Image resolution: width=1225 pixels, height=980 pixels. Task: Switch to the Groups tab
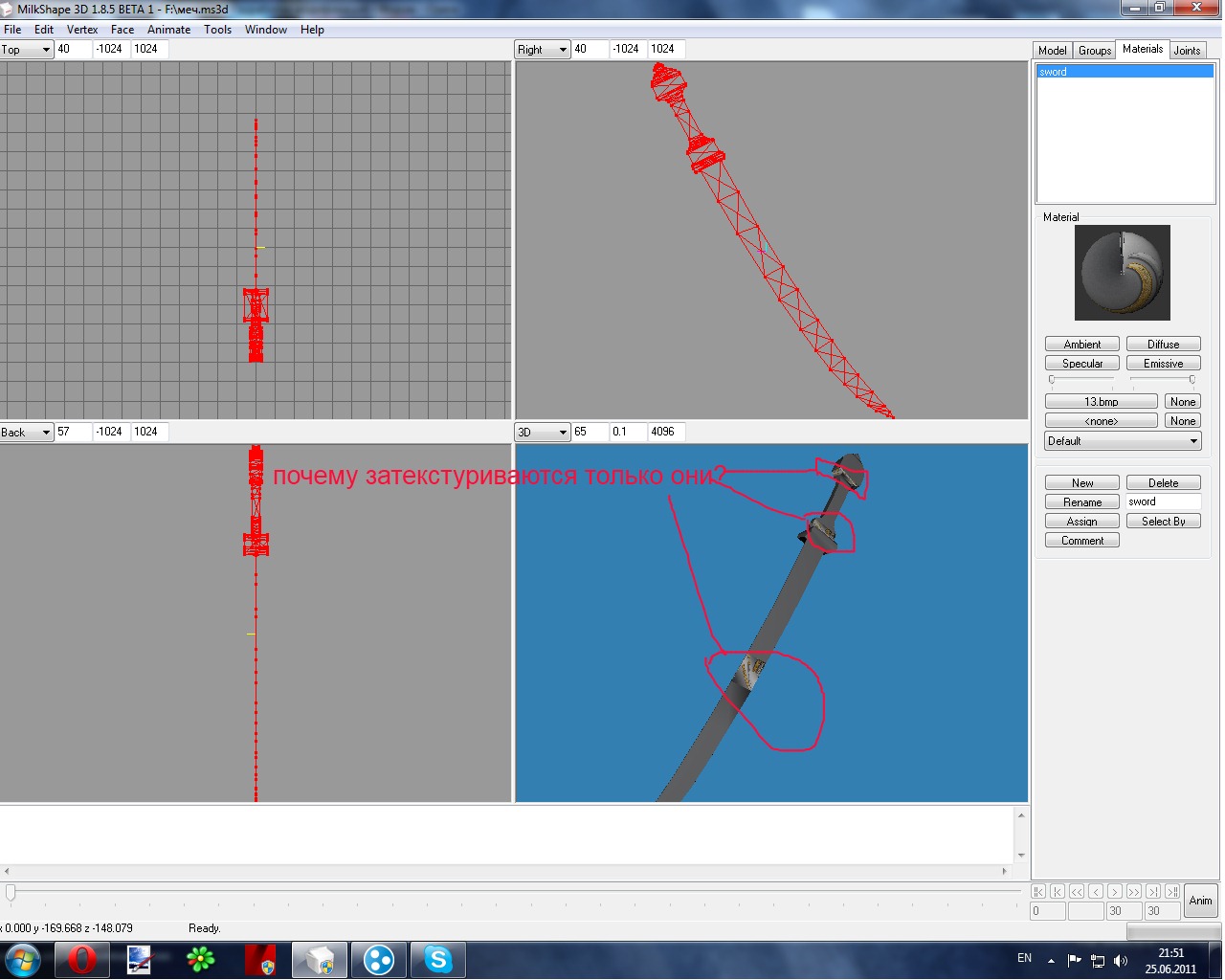click(1095, 51)
